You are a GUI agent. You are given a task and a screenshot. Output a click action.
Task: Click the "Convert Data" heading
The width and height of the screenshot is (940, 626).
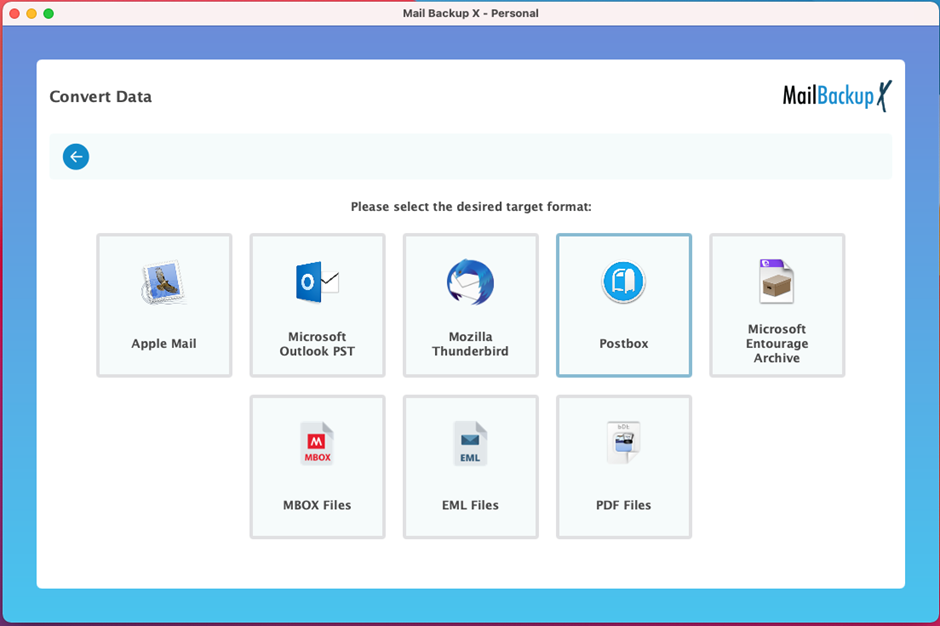point(101,97)
